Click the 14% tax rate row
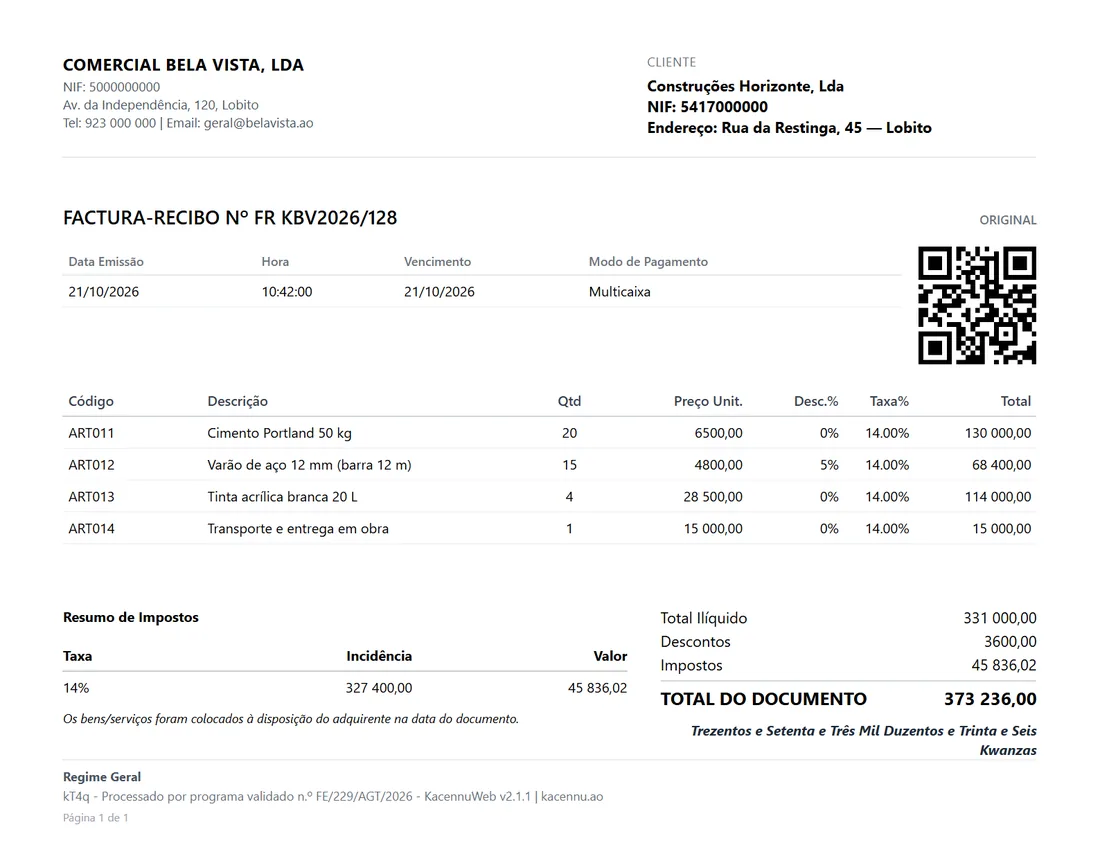This screenshot has height=845, width=1100. click(x=345, y=688)
